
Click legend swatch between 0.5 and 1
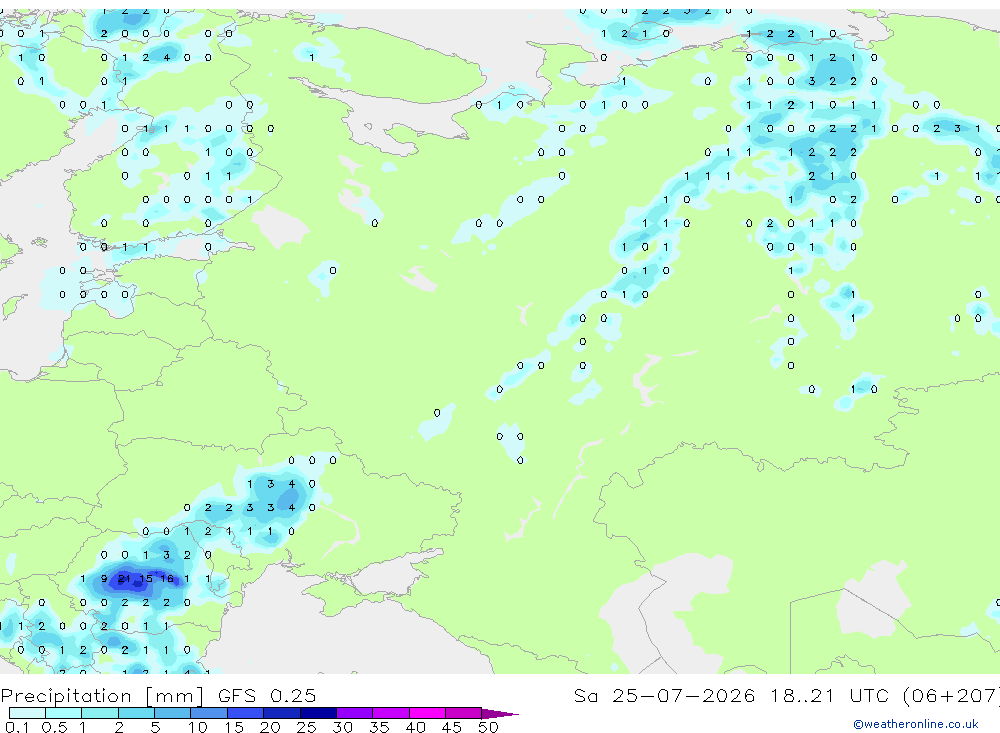pyautogui.click(x=64, y=713)
